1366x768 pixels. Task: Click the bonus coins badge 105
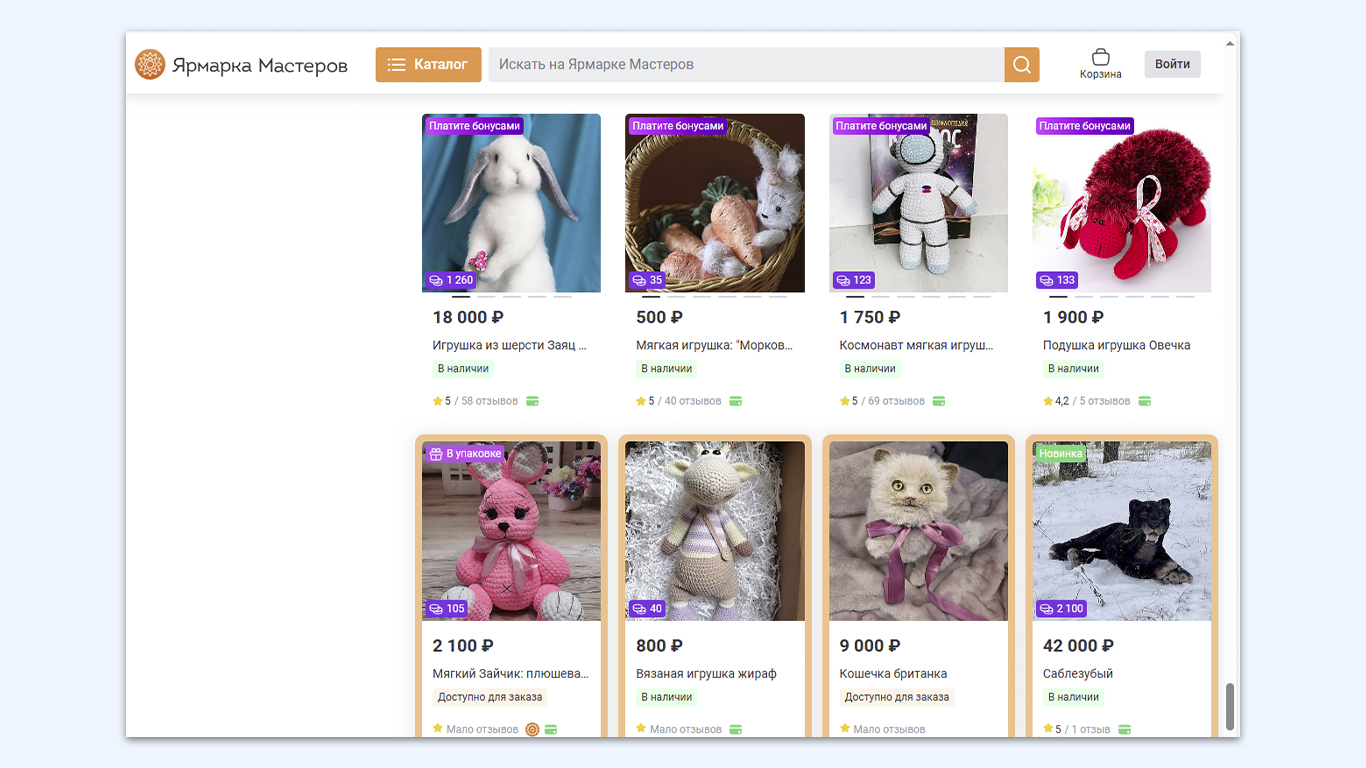[x=447, y=608]
